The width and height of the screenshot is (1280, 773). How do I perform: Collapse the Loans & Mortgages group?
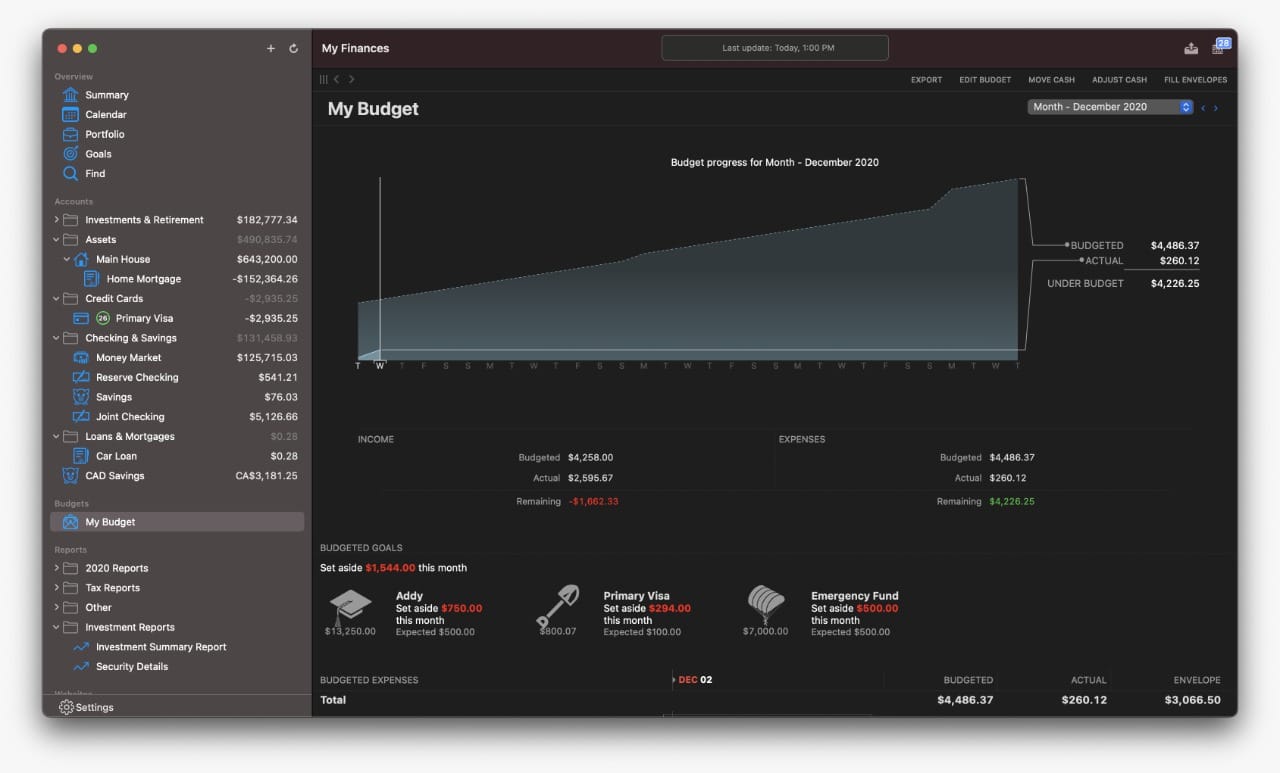57,437
